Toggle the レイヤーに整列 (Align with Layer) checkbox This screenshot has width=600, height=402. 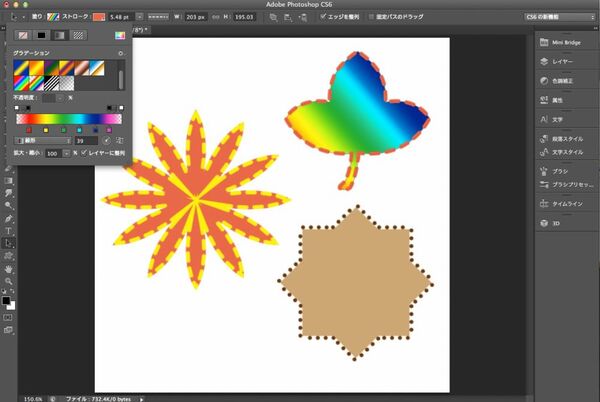84,153
